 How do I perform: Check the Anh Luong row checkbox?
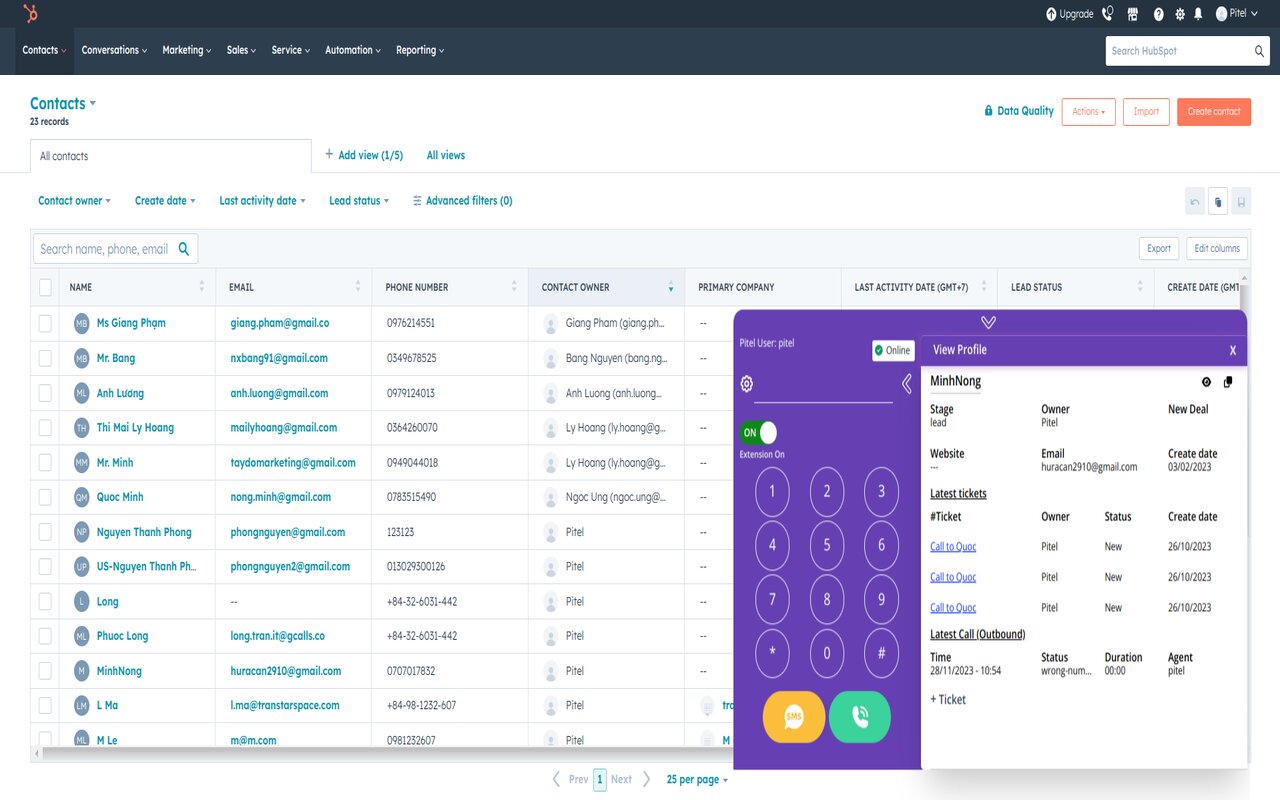click(45, 393)
